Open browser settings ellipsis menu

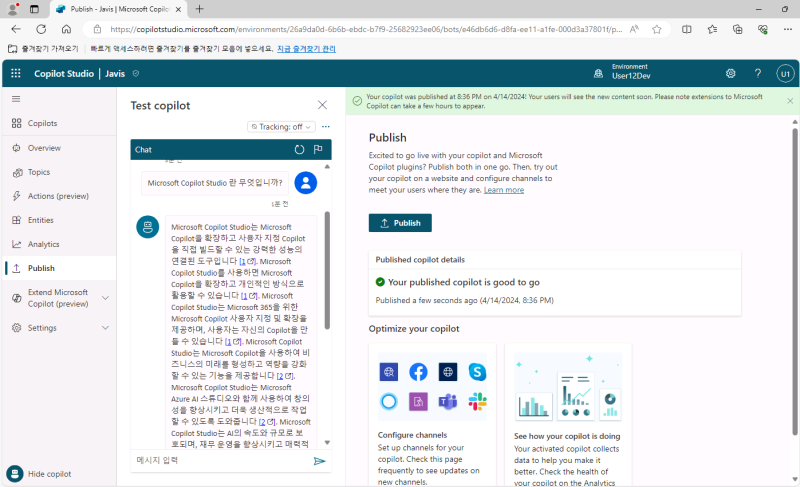[788, 30]
